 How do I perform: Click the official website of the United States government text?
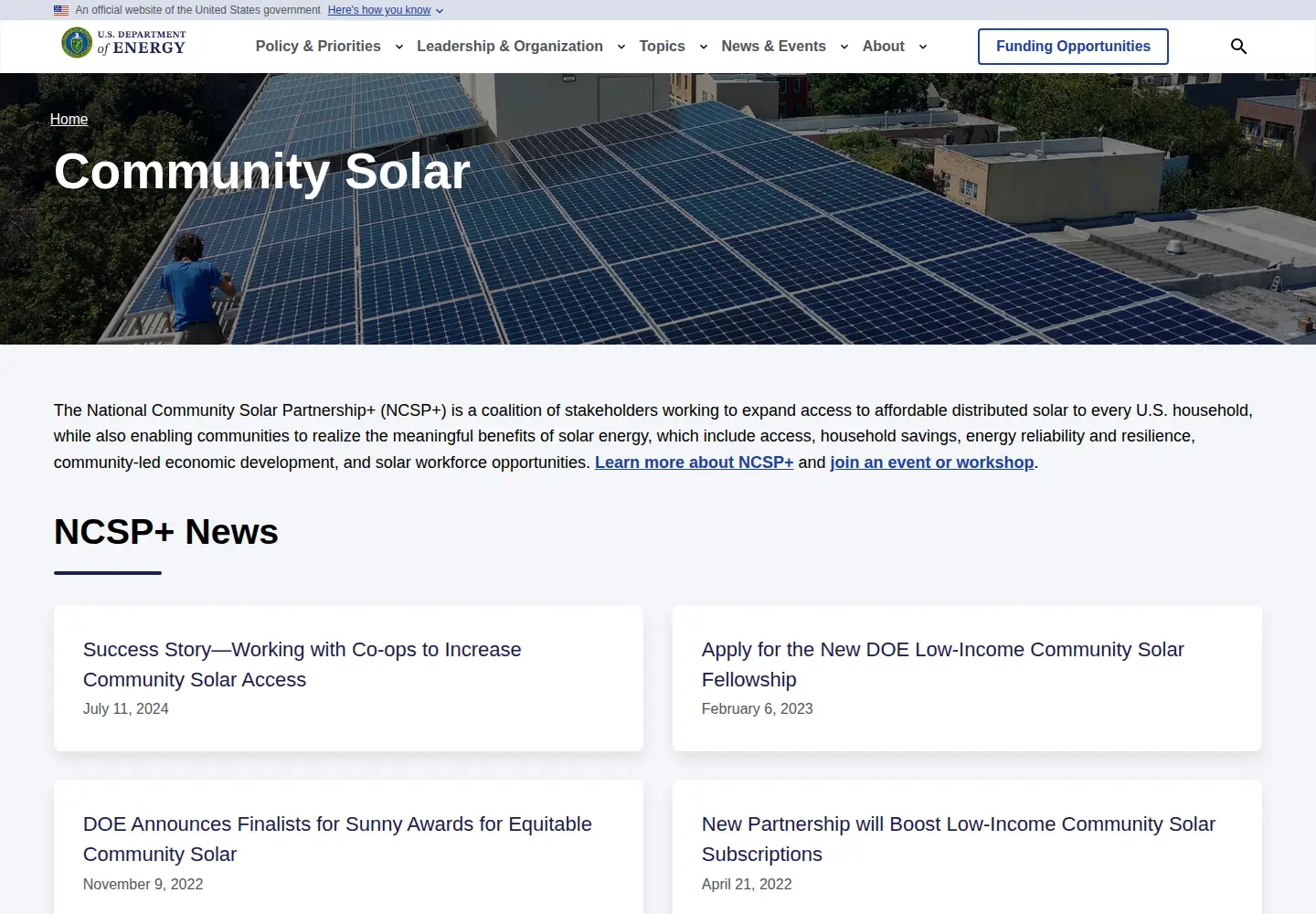click(198, 11)
